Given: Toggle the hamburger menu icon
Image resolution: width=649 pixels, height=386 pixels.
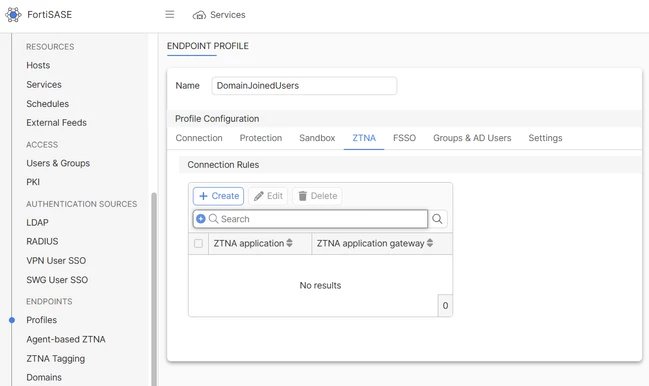Looking at the screenshot, I should (170, 14).
